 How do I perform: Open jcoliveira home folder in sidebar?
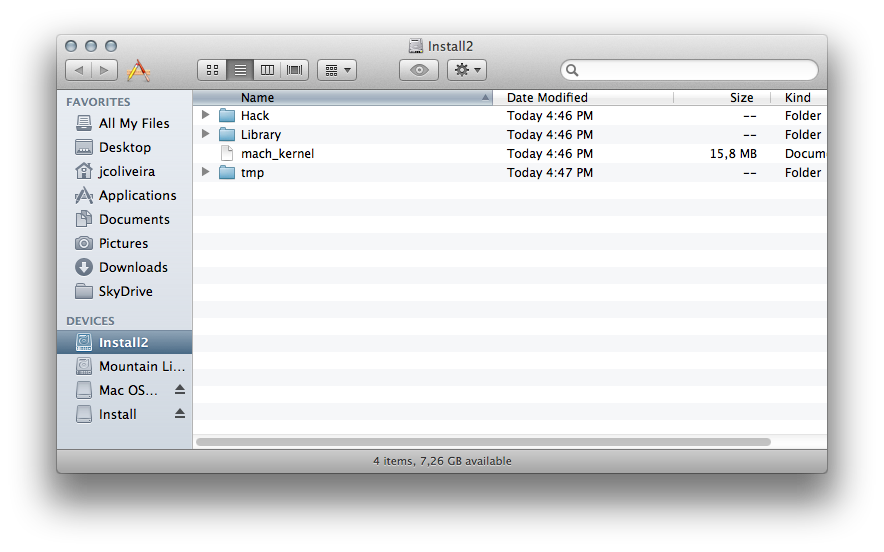pyautogui.click(x=125, y=171)
